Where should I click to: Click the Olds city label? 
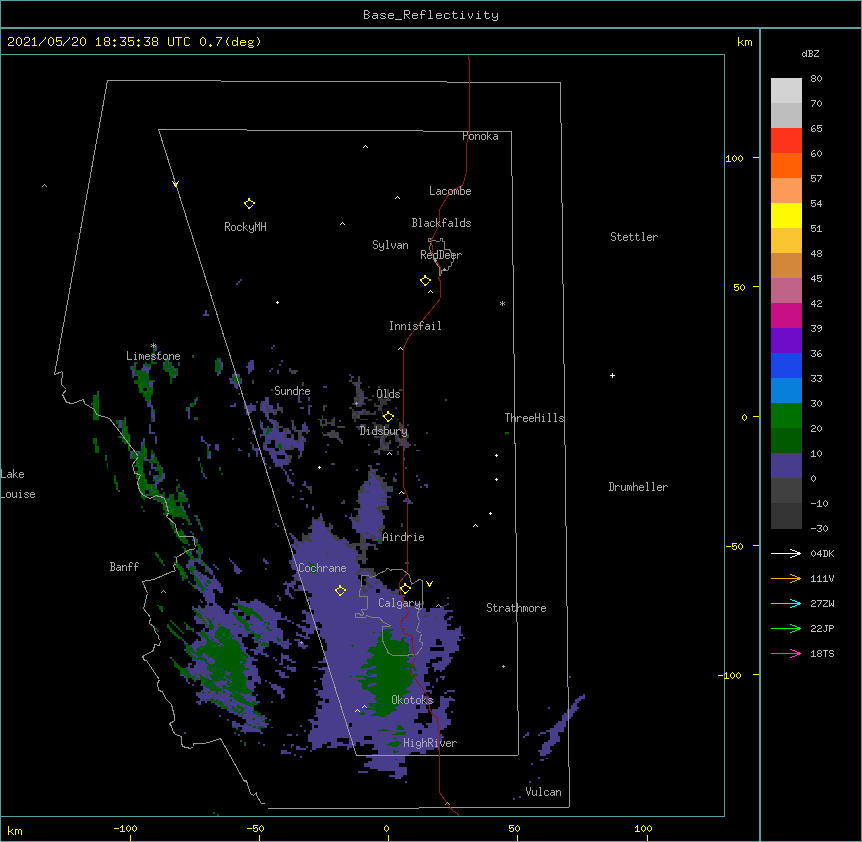point(388,394)
